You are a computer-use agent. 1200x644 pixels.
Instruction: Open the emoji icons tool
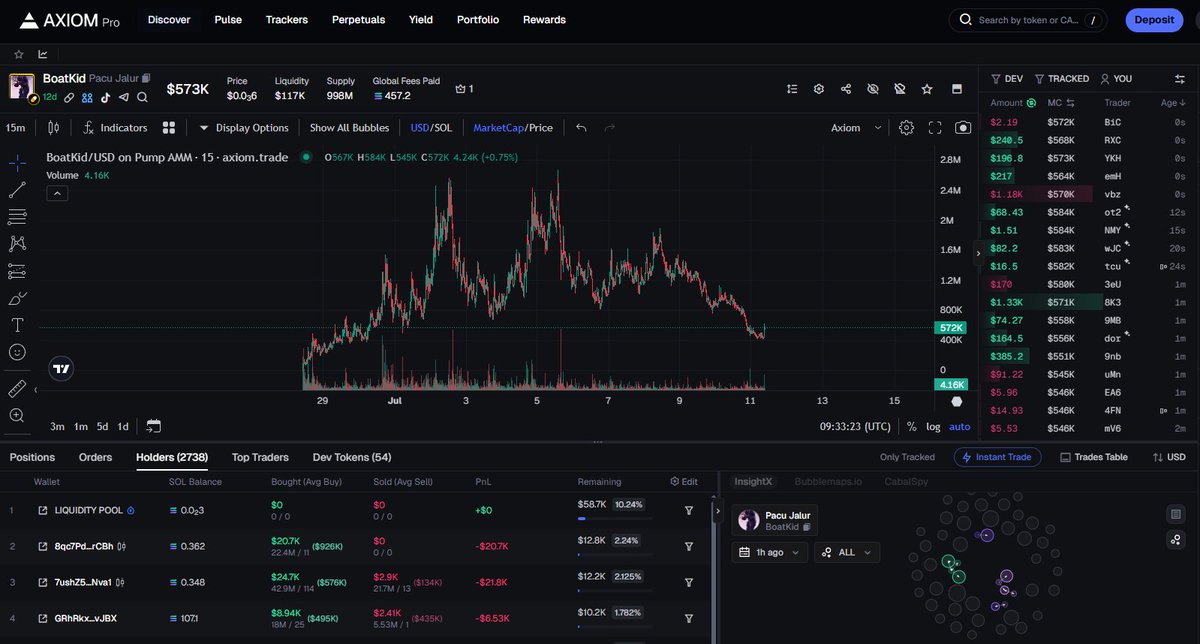[17, 352]
